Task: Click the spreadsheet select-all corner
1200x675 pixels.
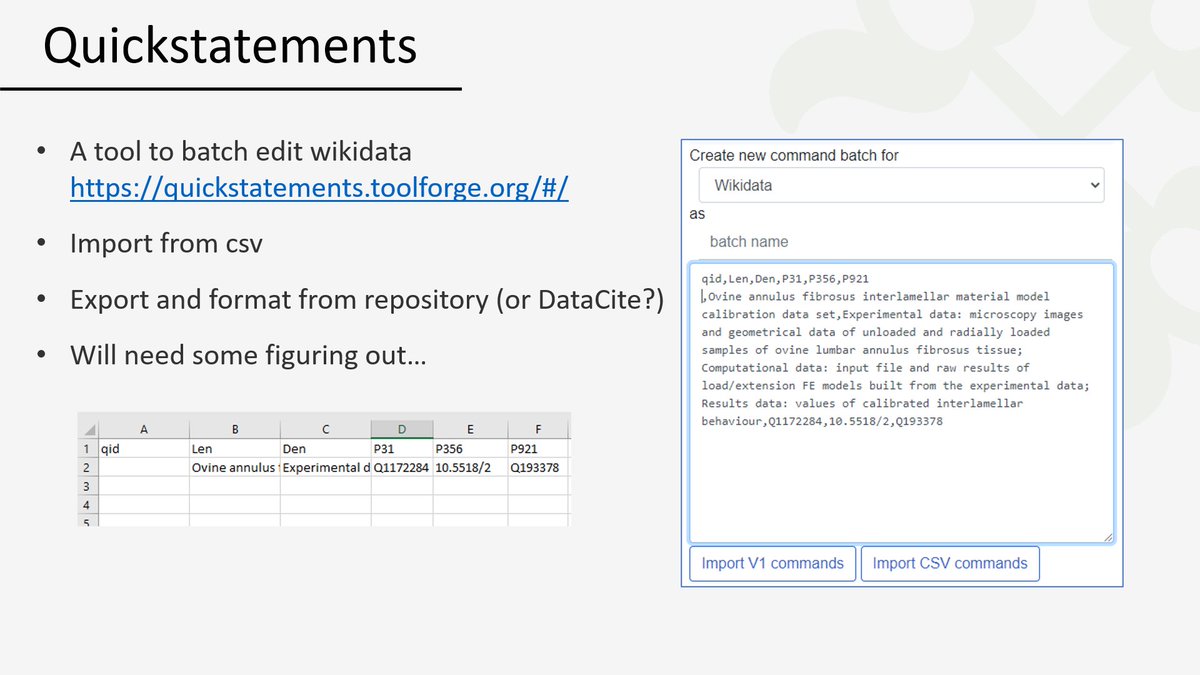Action: point(88,429)
